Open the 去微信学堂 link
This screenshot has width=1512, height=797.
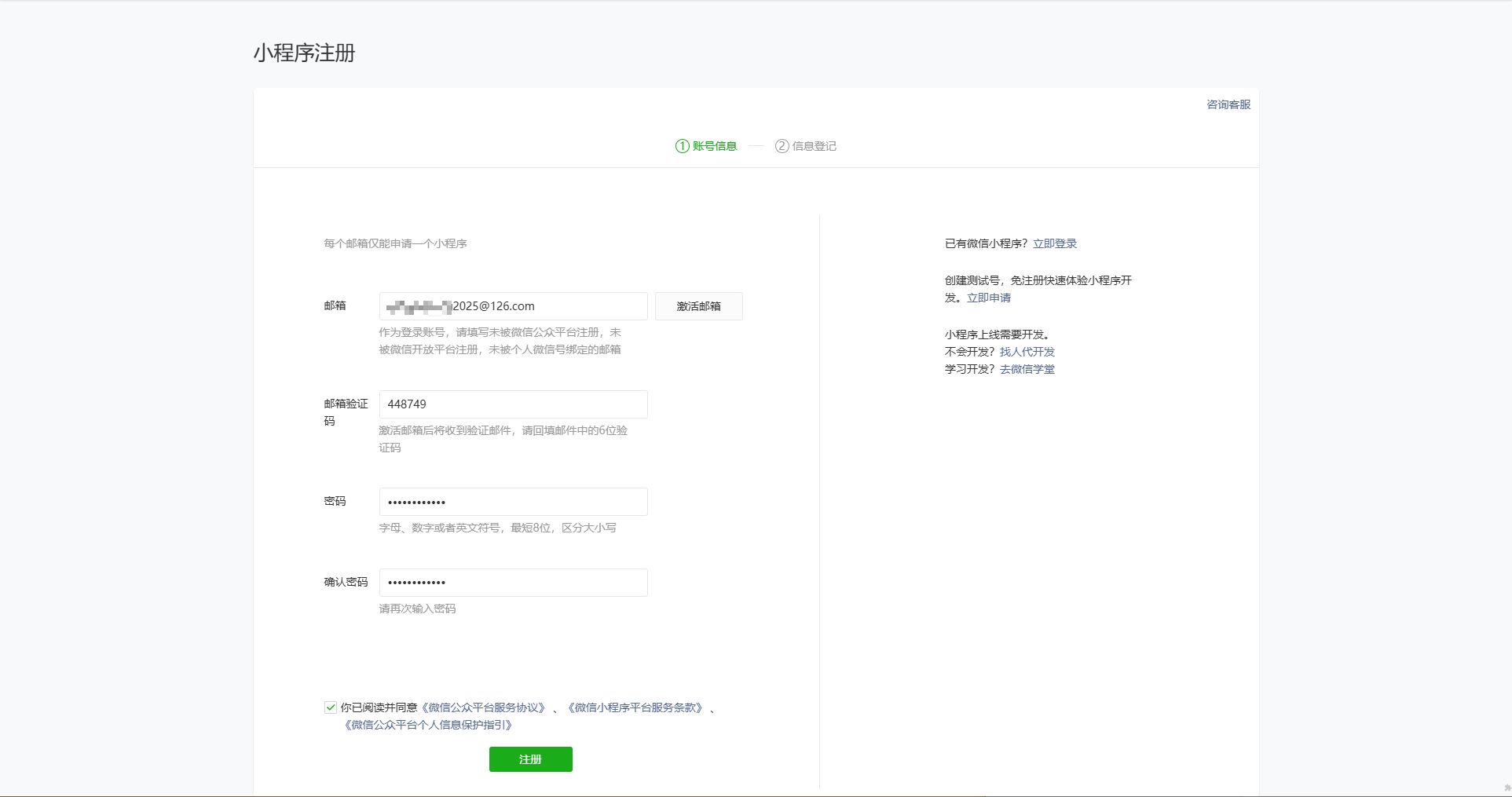(x=1027, y=369)
